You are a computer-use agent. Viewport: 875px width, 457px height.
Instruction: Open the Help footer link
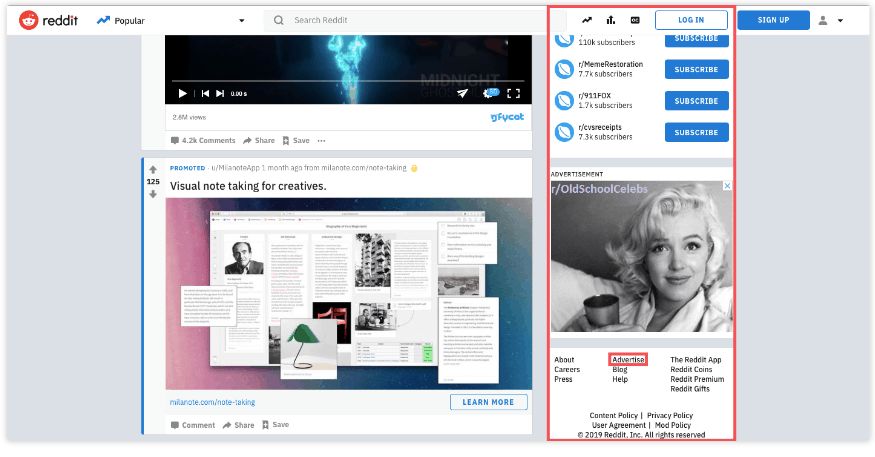[x=620, y=379]
